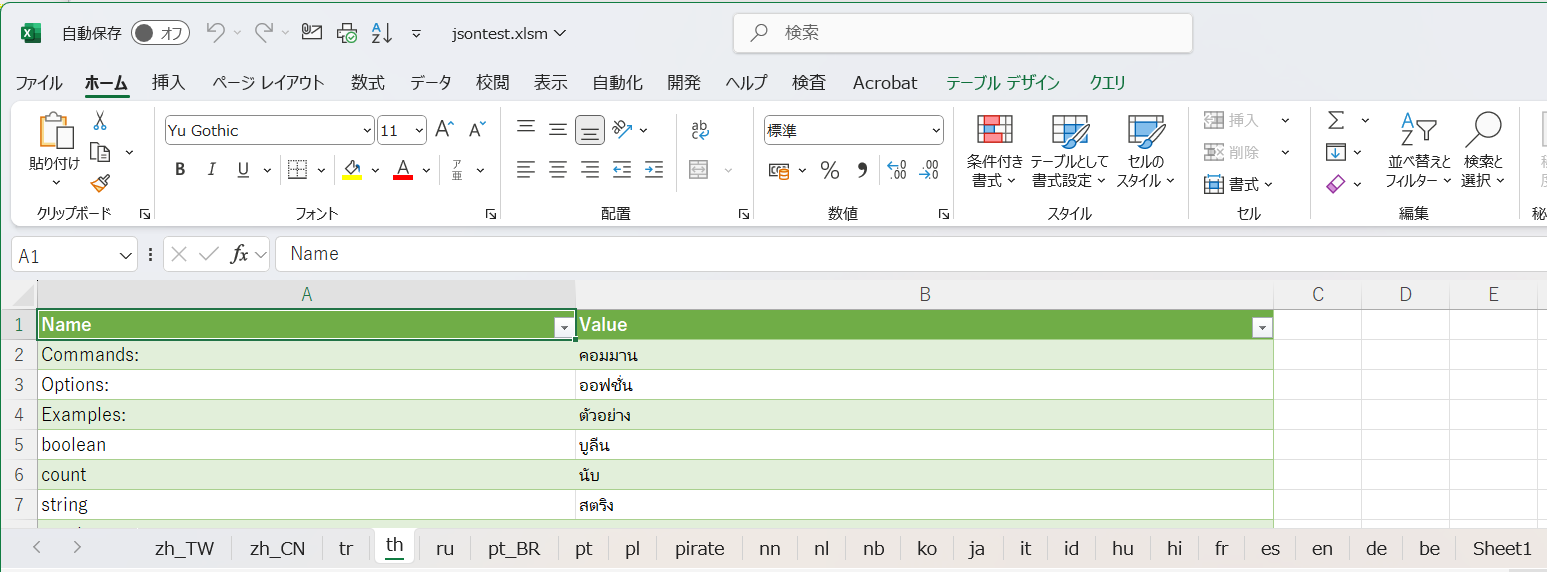Image resolution: width=1547 pixels, height=572 pixels.
Task: Click the Clear eraser icon
Action: 1336,184
